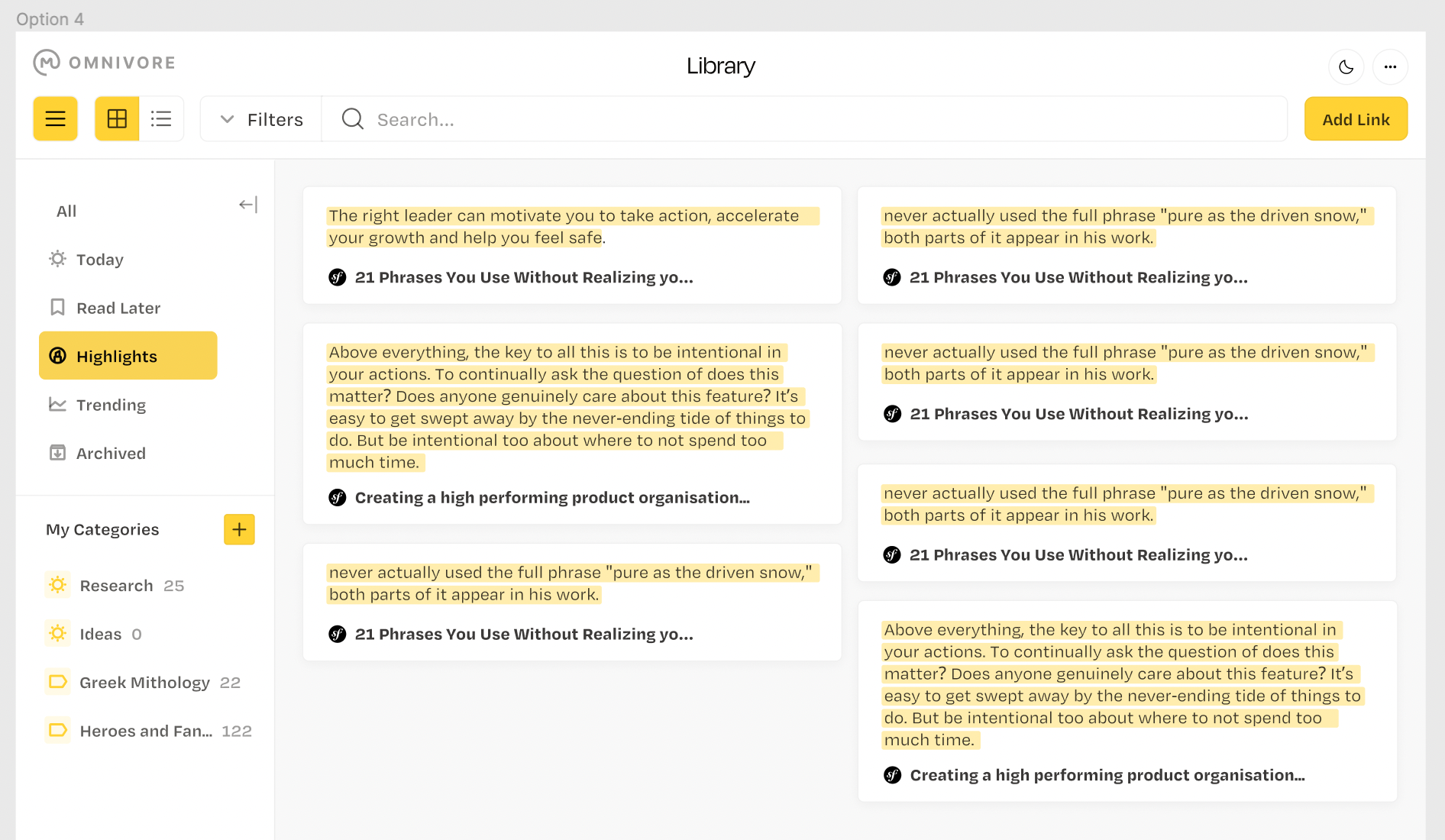Toggle dark mode with the moon button

tap(1346, 66)
